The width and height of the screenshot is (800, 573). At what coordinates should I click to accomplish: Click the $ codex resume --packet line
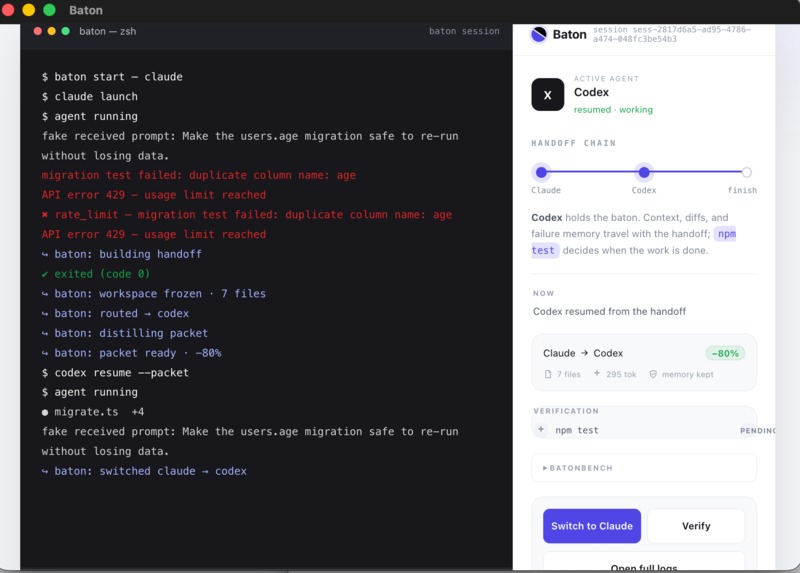click(115, 372)
